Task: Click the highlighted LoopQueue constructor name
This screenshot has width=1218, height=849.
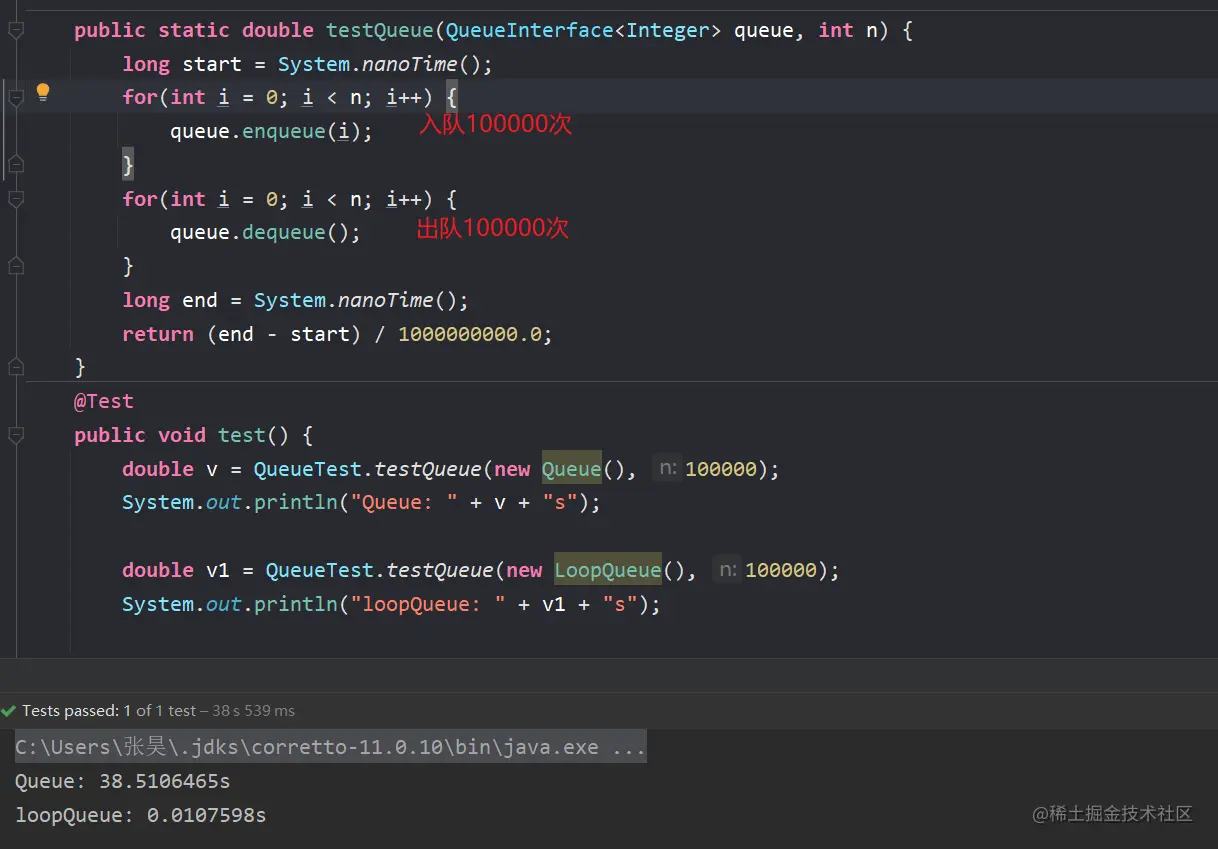Action: click(x=608, y=570)
